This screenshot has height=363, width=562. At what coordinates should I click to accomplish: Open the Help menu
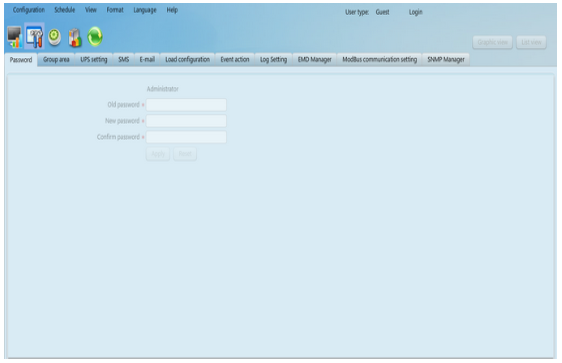pos(172,10)
